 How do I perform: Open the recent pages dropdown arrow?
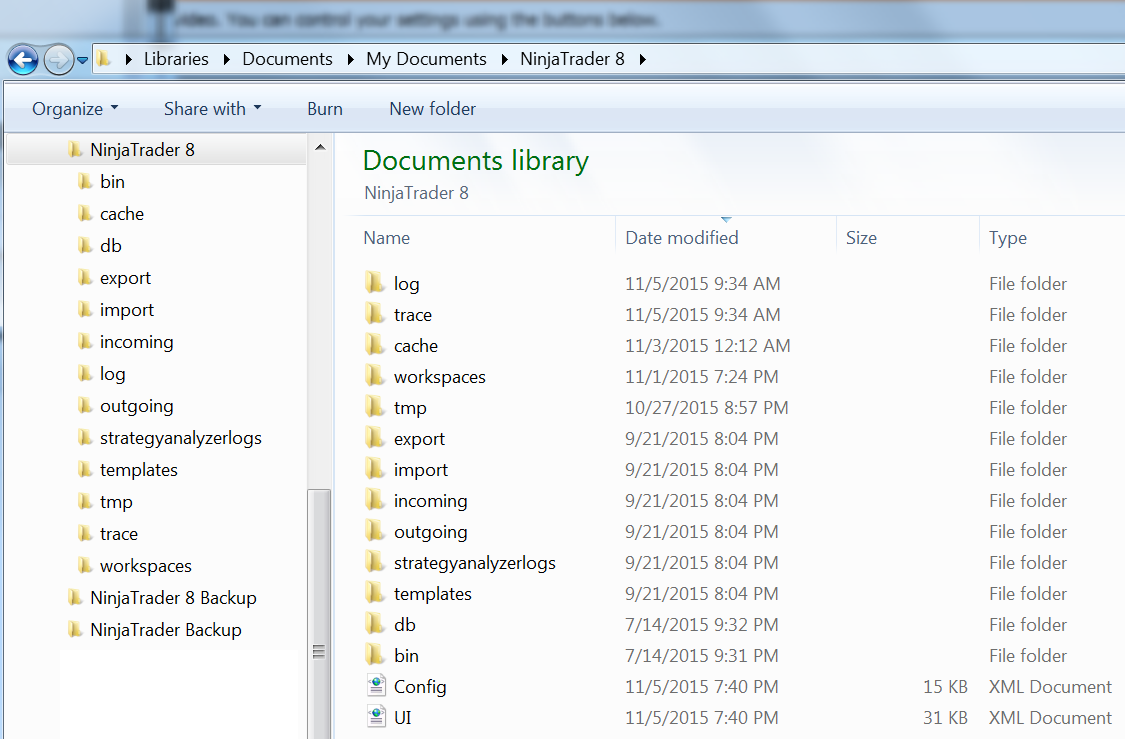(83, 60)
